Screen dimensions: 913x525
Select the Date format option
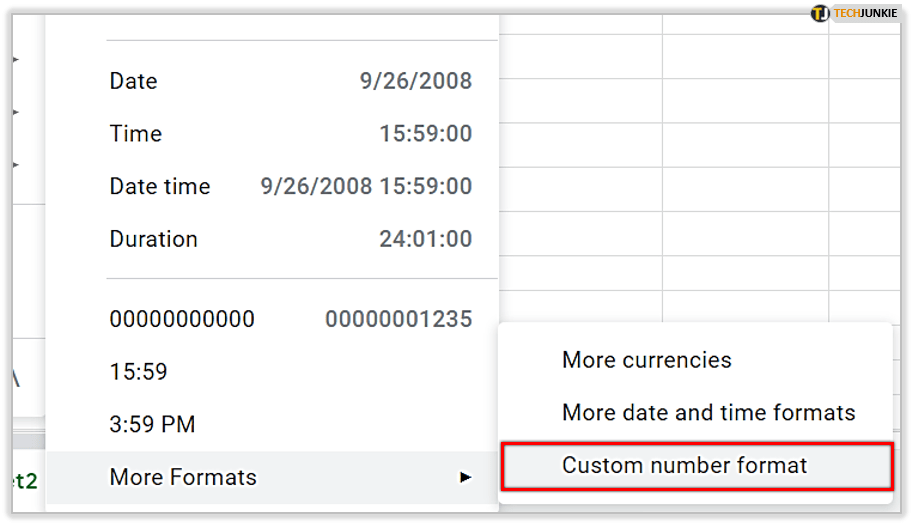click(x=133, y=81)
